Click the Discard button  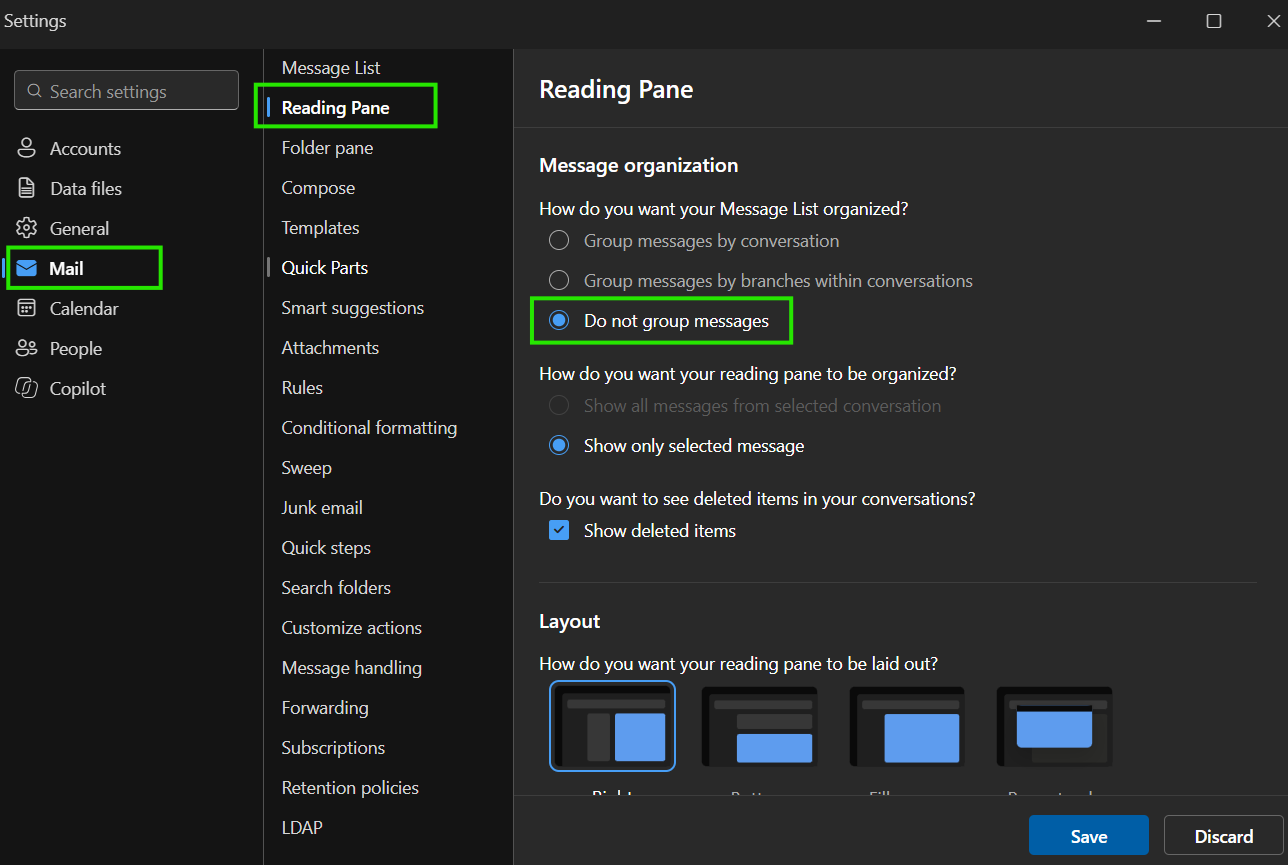1224,836
